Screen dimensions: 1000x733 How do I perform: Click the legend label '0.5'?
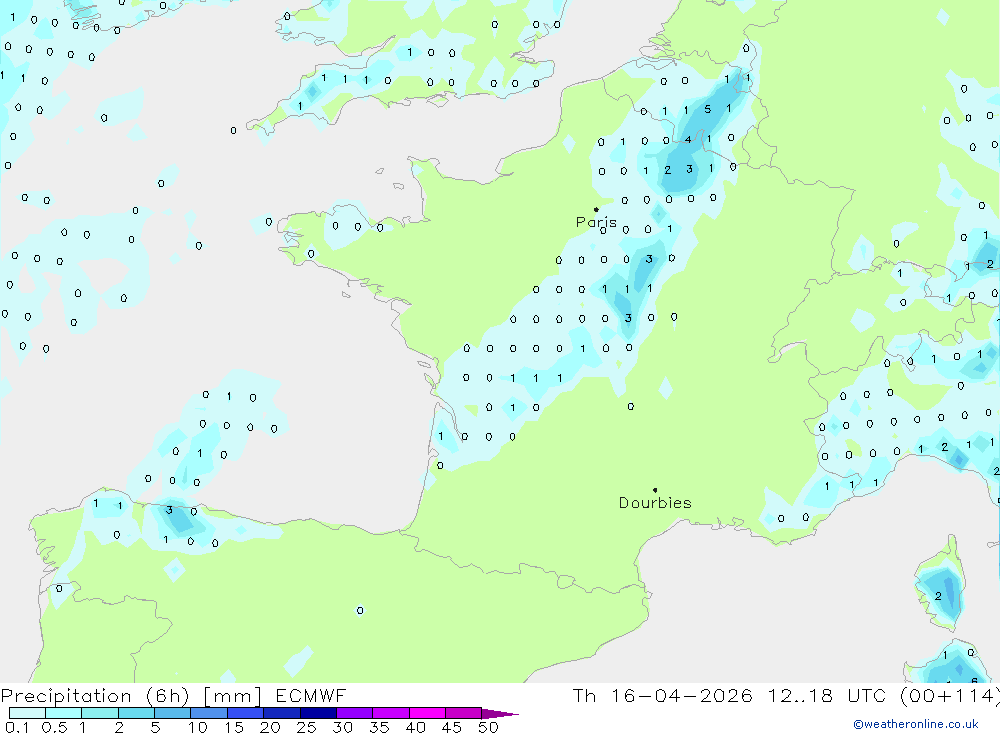(54, 727)
